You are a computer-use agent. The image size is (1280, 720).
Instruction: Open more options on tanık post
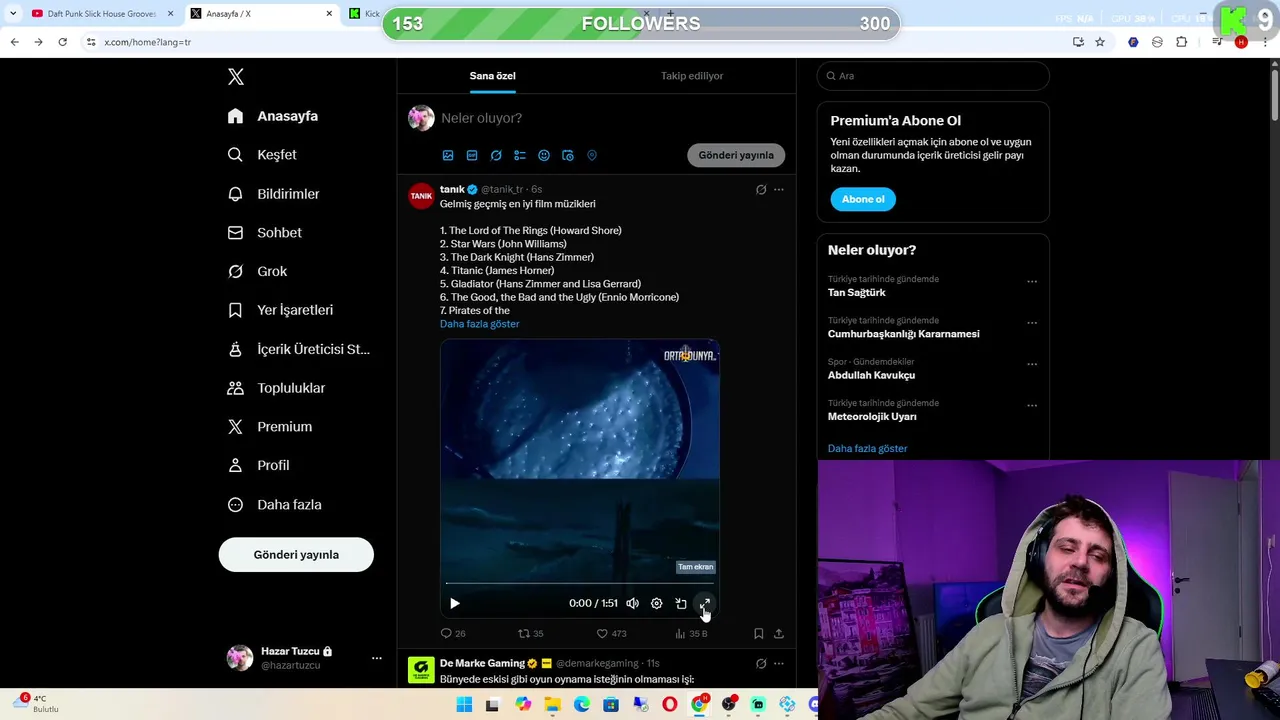click(779, 189)
